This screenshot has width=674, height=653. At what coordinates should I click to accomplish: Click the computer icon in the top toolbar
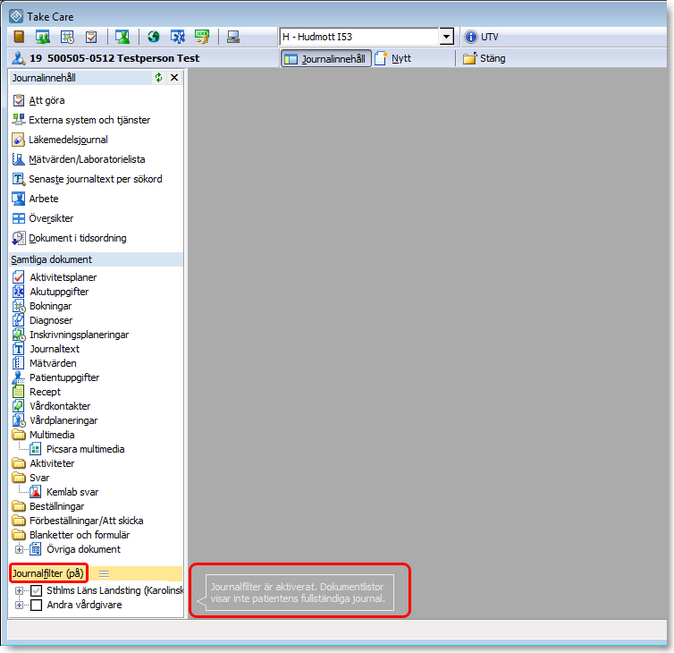pos(233,37)
